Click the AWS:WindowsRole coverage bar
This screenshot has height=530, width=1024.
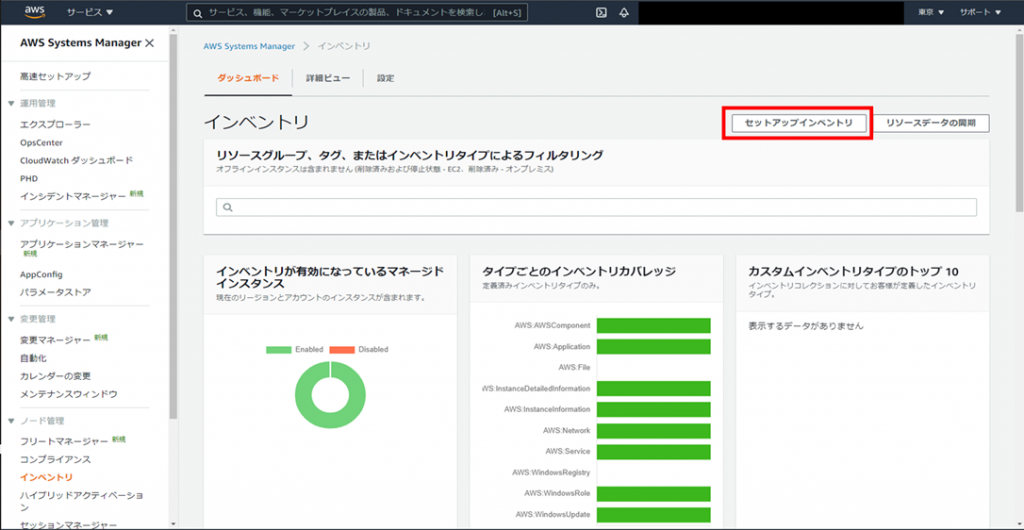click(x=653, y=493)
